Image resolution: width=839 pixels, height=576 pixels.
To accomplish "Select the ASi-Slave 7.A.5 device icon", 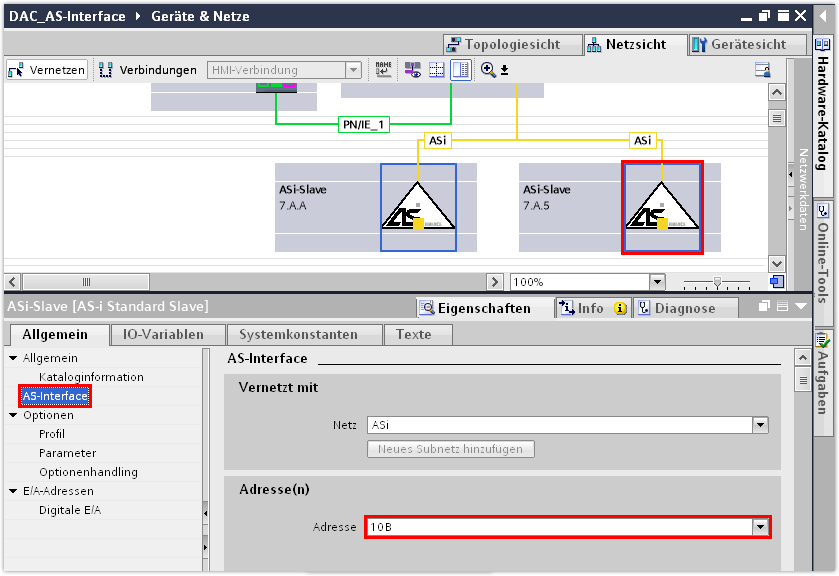I will point(661,208).
